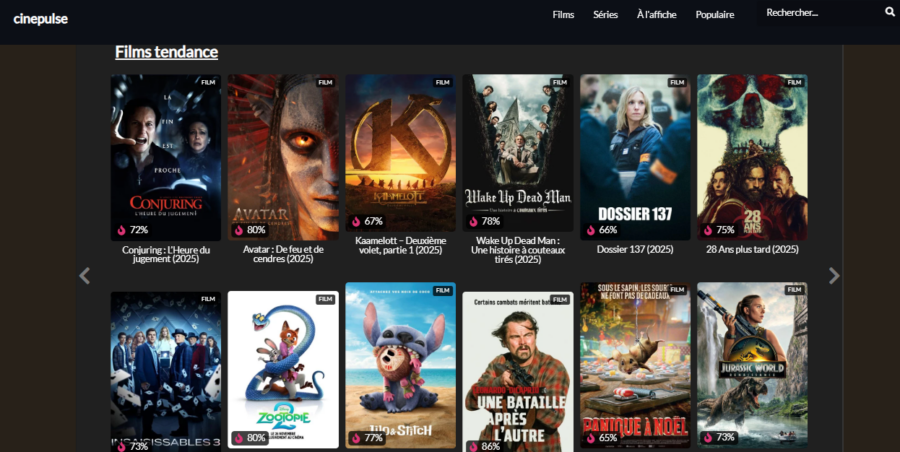Viewport: 900px width, 452px height.
Task: Click the 65% rating on Panique à Noël
Action: [x=608, y=438]
